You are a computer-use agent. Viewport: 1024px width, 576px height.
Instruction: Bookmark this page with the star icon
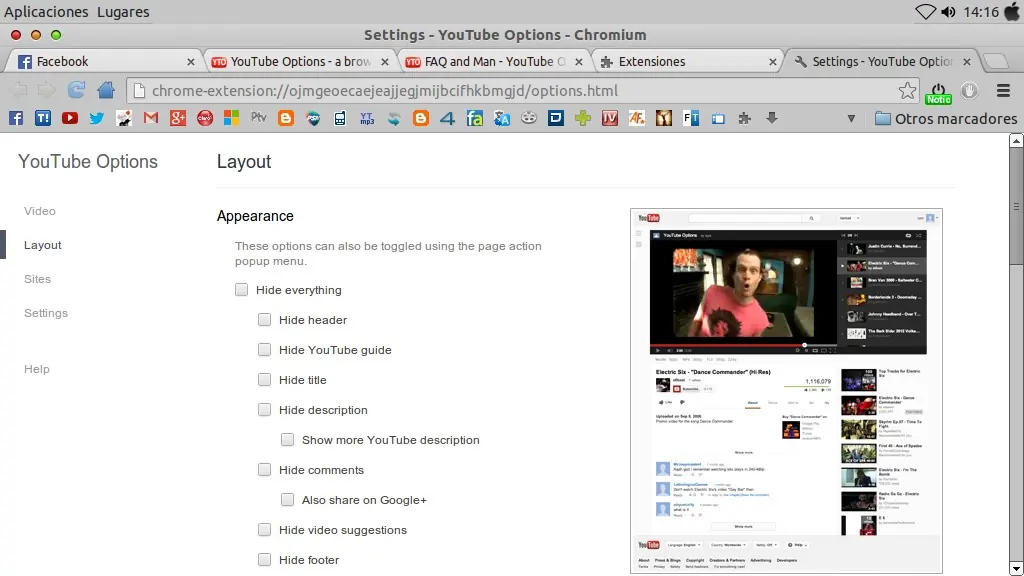pyautogui.click(x=907, y=91)
